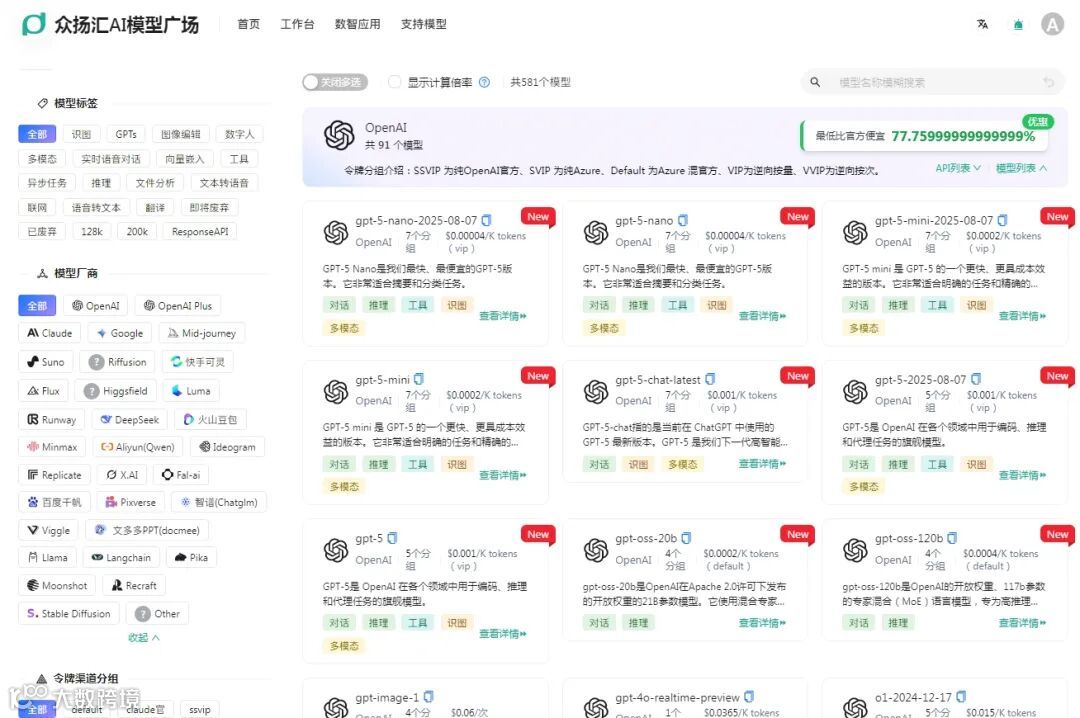Image resolution: width=1080 pixels, height=718 pixels.
Task: Filter by DeepSeek vendor
Action: coord(129,419)
